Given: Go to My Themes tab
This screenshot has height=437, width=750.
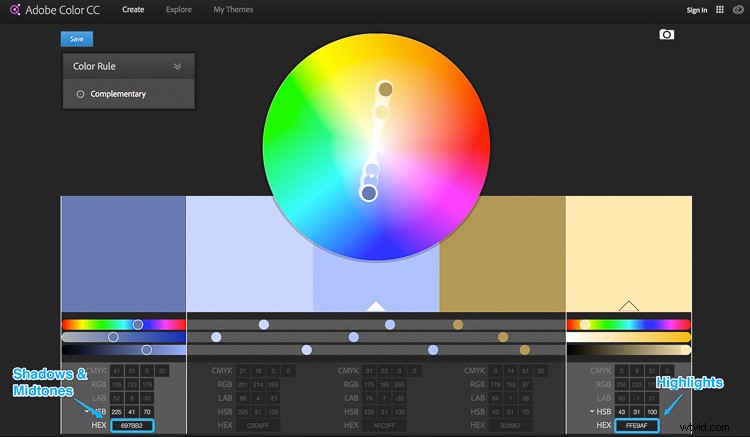Looking at the screenshot, I should pos(233,10).
